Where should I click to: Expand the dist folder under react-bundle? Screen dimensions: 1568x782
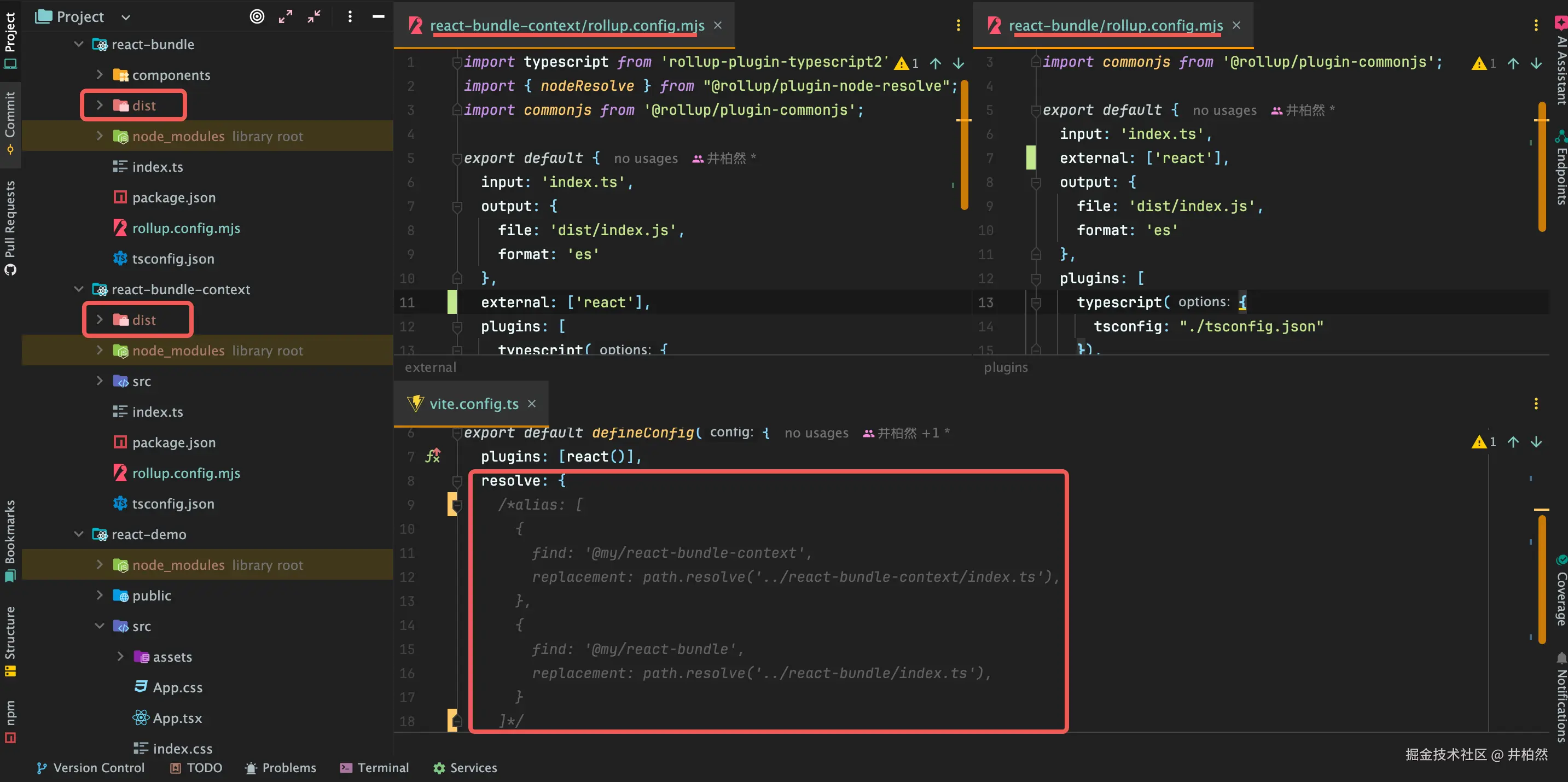coord(100,106)
